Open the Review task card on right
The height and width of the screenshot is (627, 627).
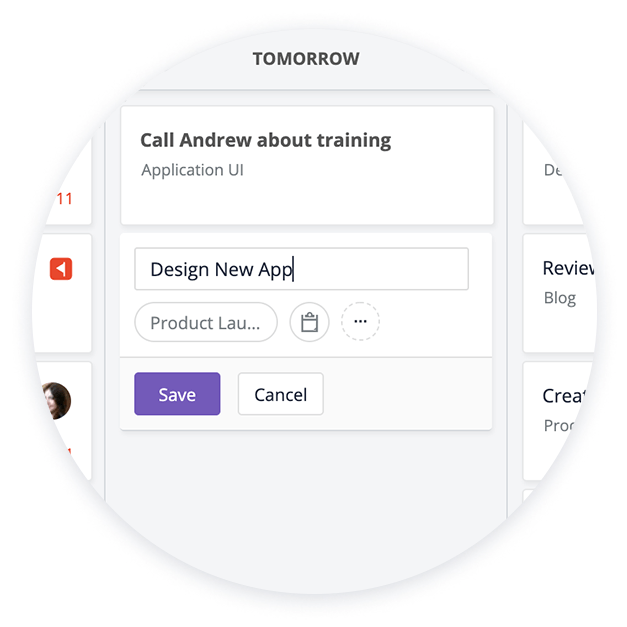point(560,293)
